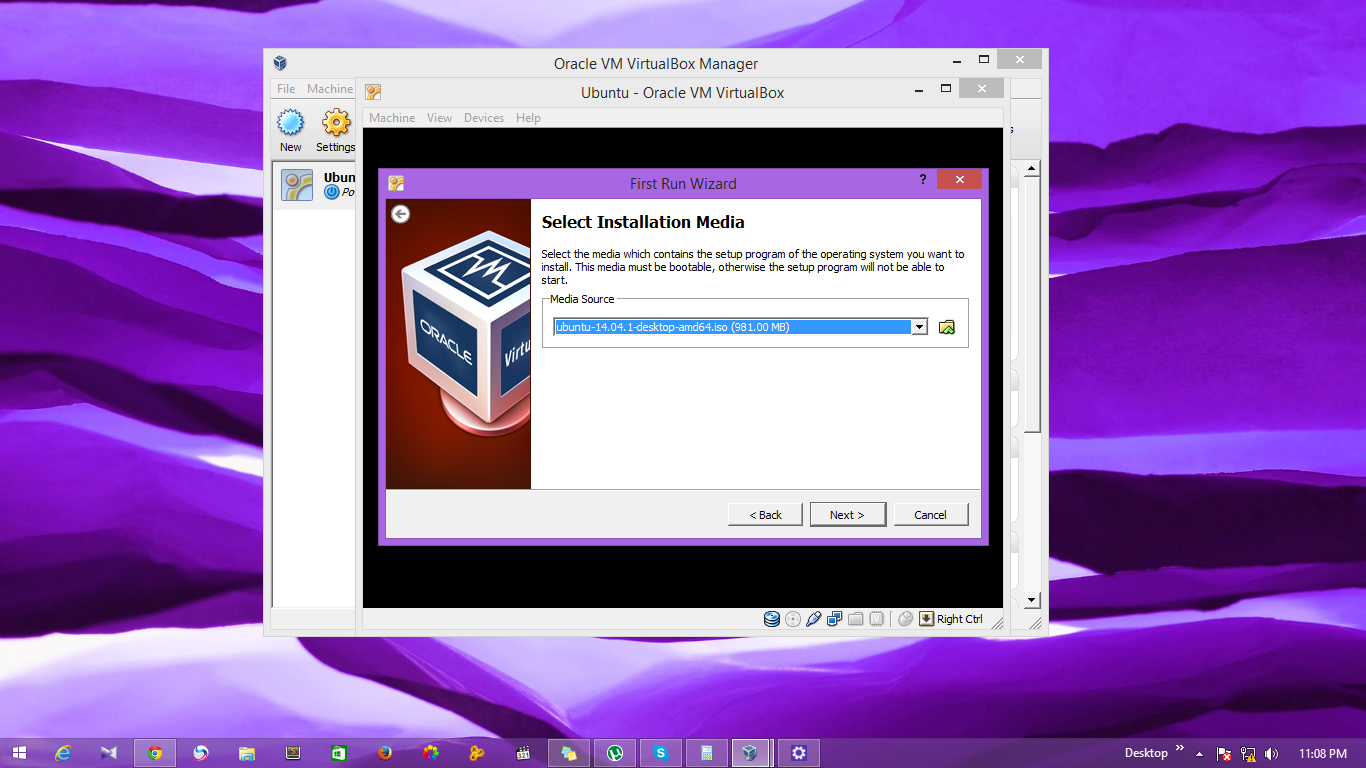Screen dimensions: 1366x768
Task: Click the Manager scrollbar down arrow
Action: tap(1033, 601)
